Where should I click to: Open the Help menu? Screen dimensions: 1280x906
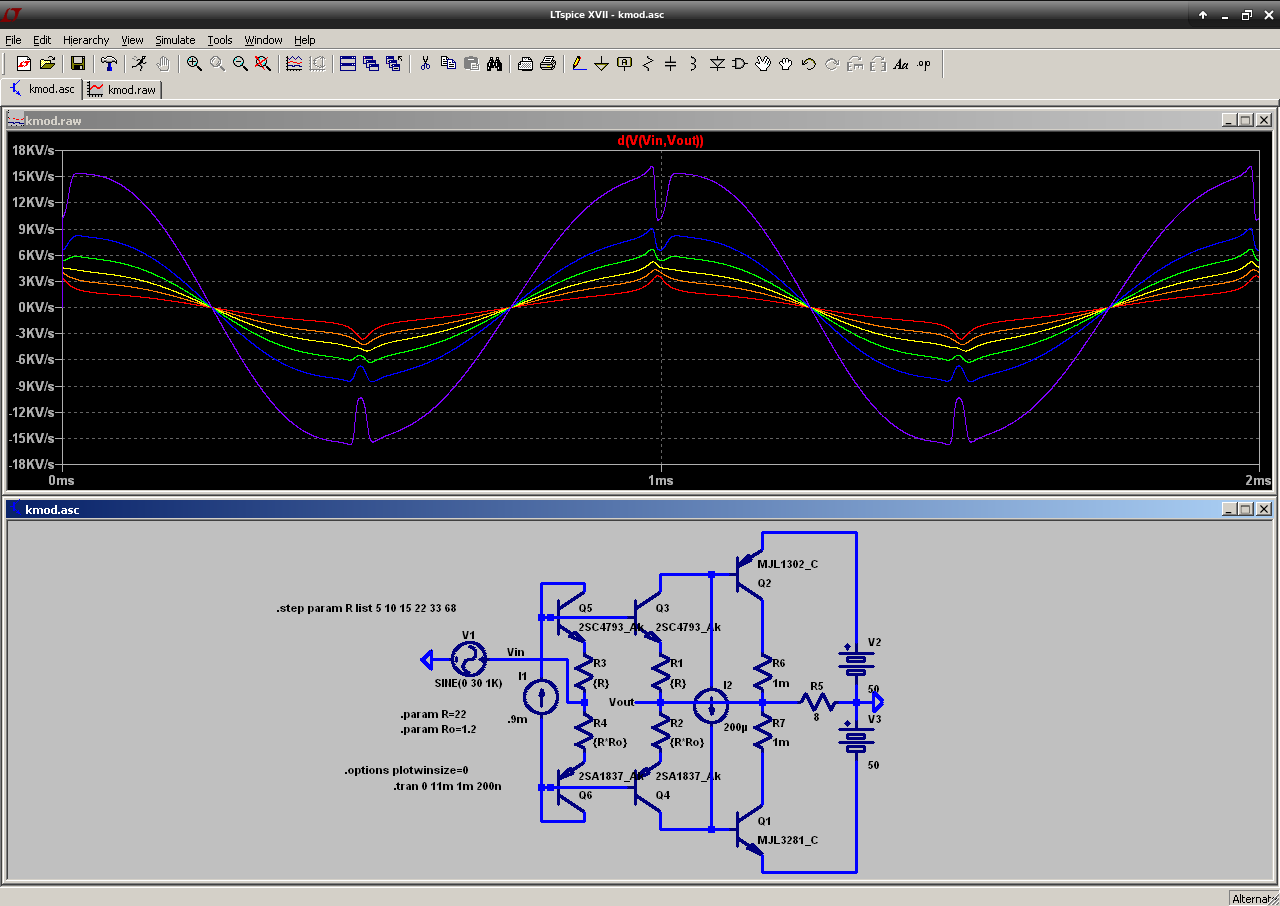point(305,40)
